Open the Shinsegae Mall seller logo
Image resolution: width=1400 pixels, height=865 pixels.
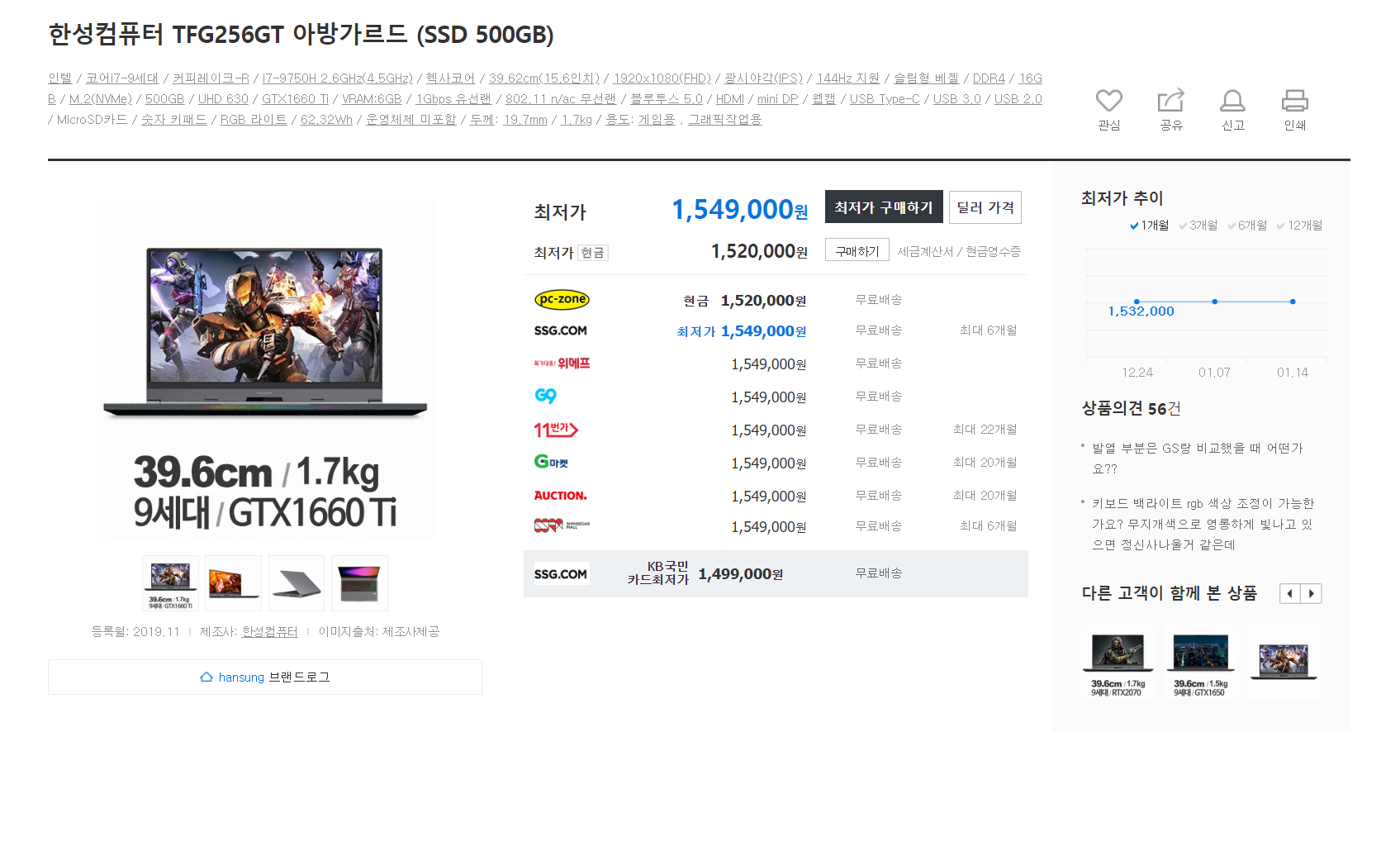tap(562, 525)
